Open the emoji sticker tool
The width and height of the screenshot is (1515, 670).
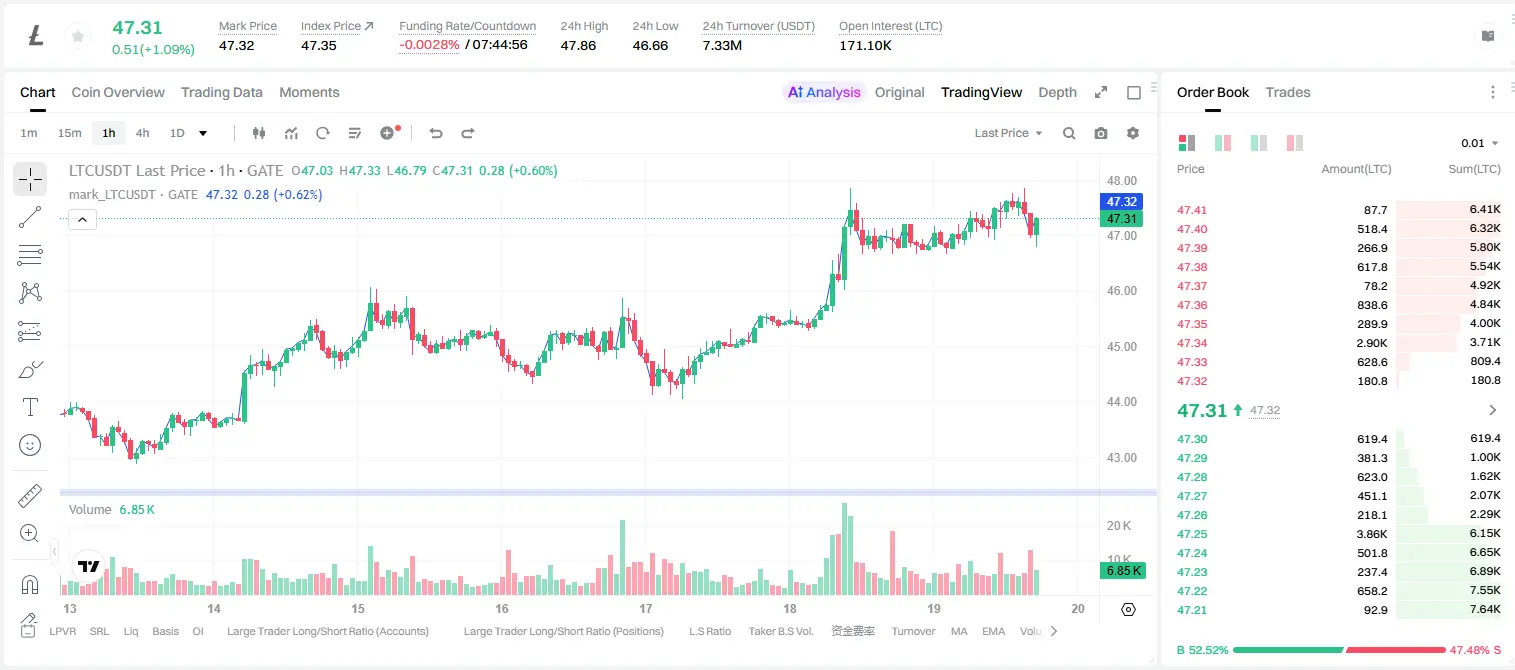coord(30,445)
